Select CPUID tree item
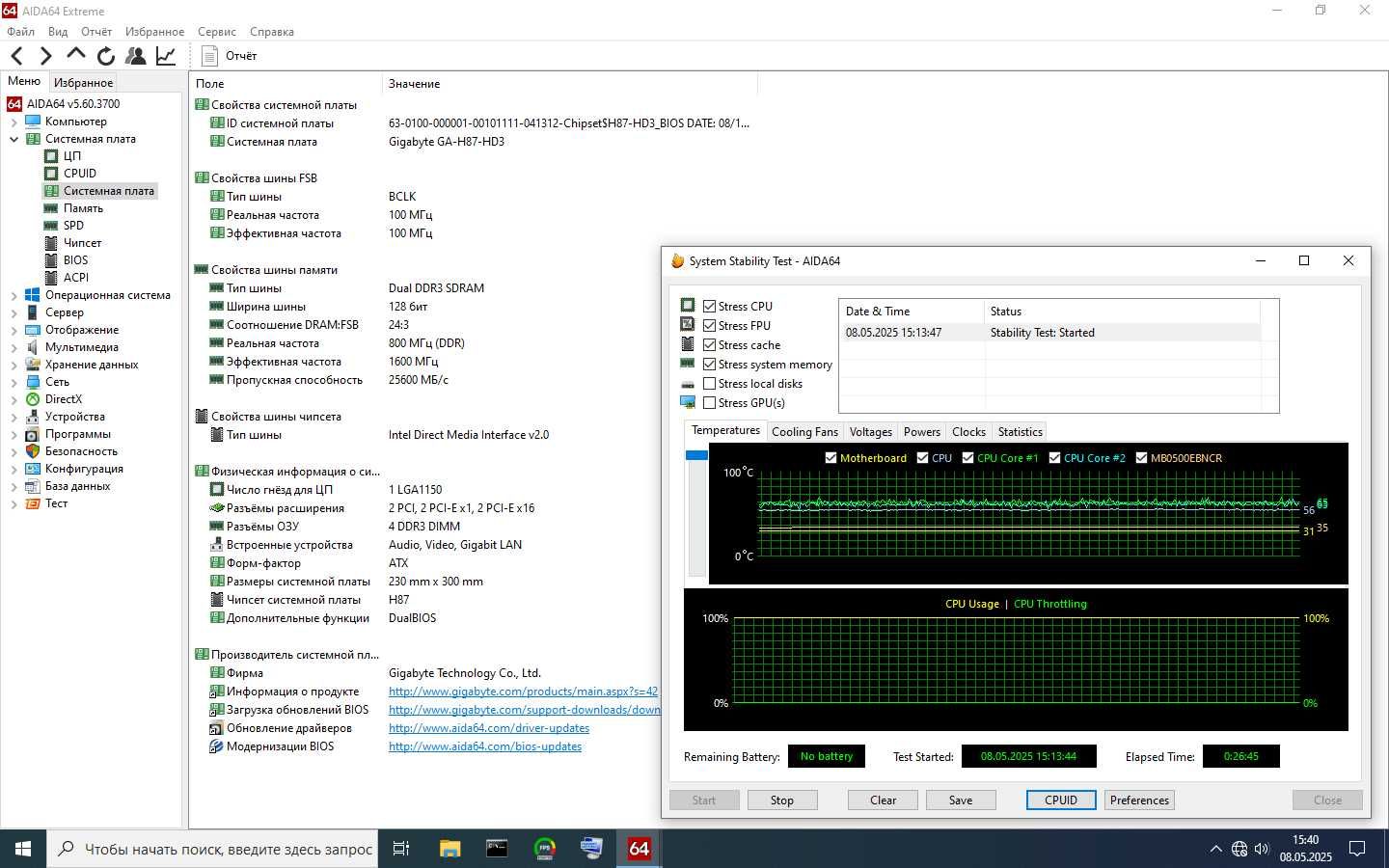 coord(80,174)
